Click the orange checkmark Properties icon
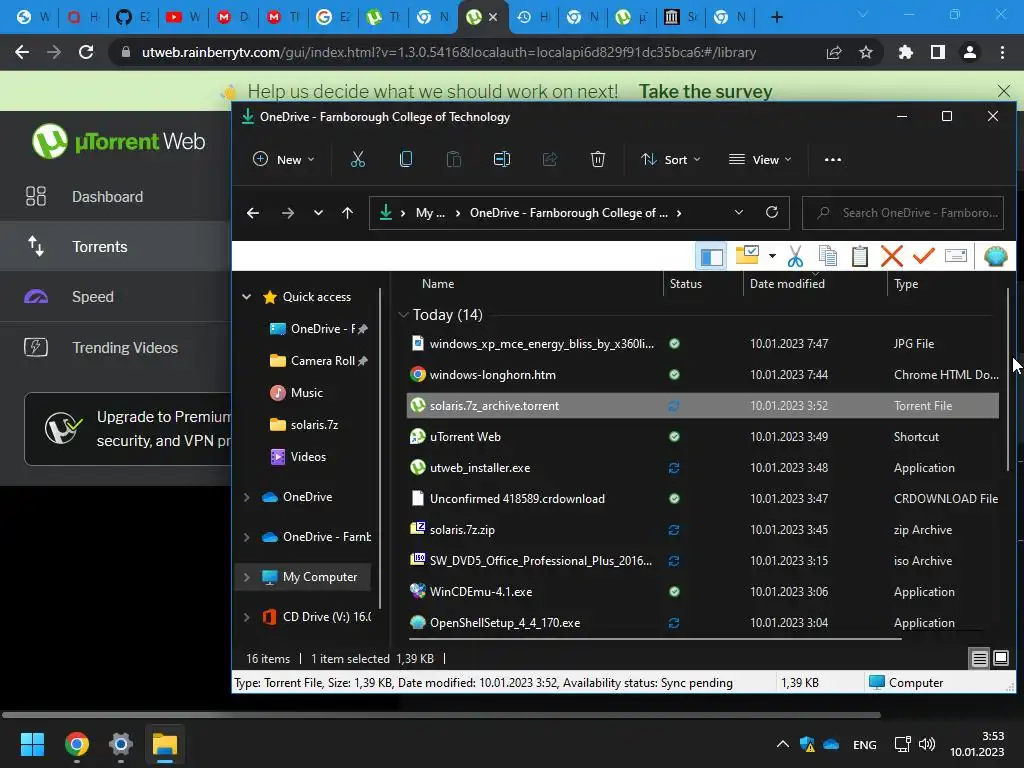 923,255
